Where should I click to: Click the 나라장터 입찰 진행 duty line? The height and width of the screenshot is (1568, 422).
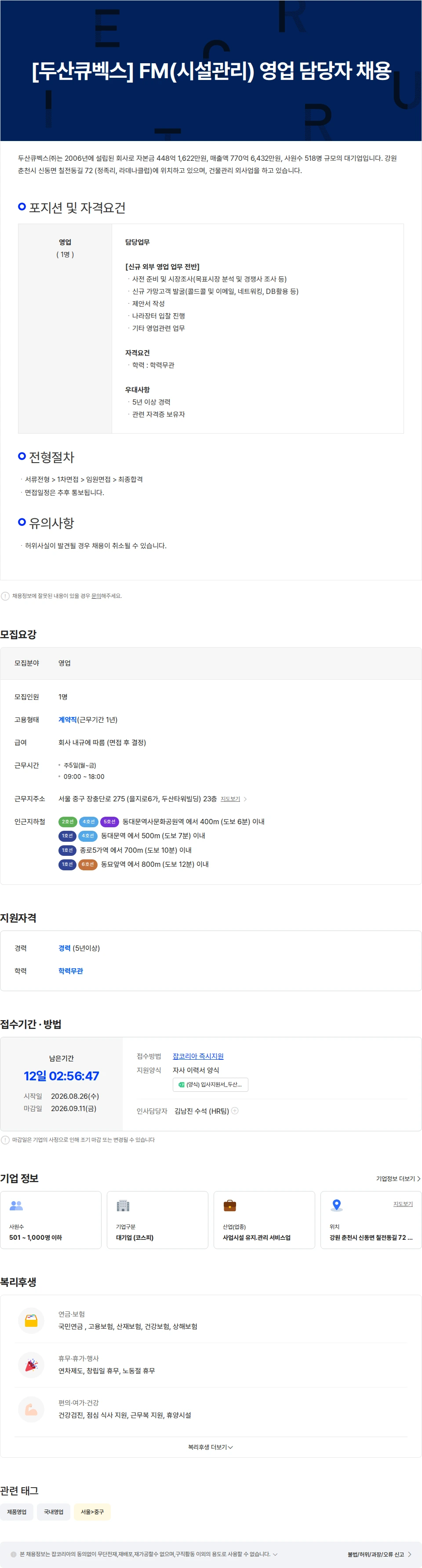click(x=158, y=316)
